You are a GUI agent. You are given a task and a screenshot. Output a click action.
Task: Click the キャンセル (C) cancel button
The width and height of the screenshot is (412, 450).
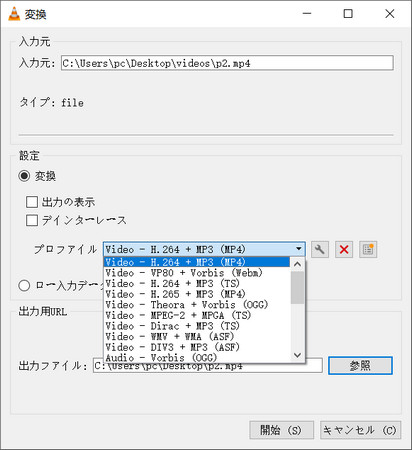(x=360, y=430)
